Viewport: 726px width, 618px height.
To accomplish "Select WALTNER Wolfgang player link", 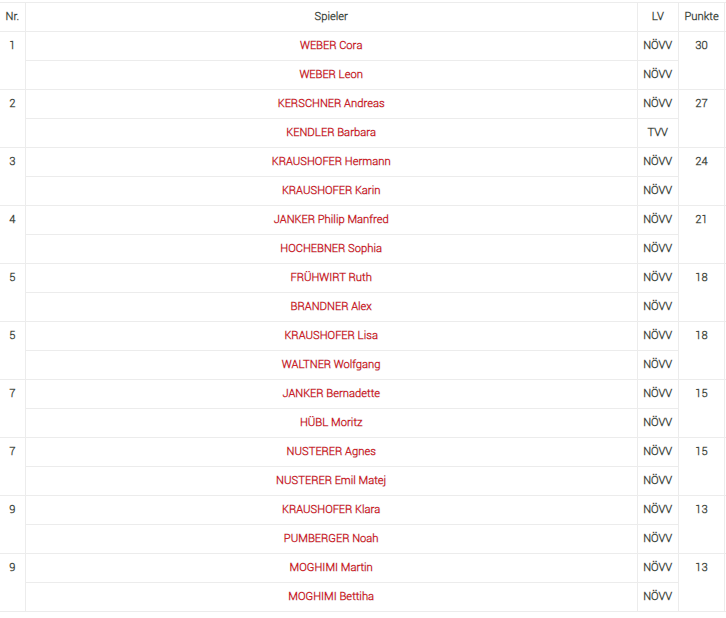I will (x=331, y=364).
